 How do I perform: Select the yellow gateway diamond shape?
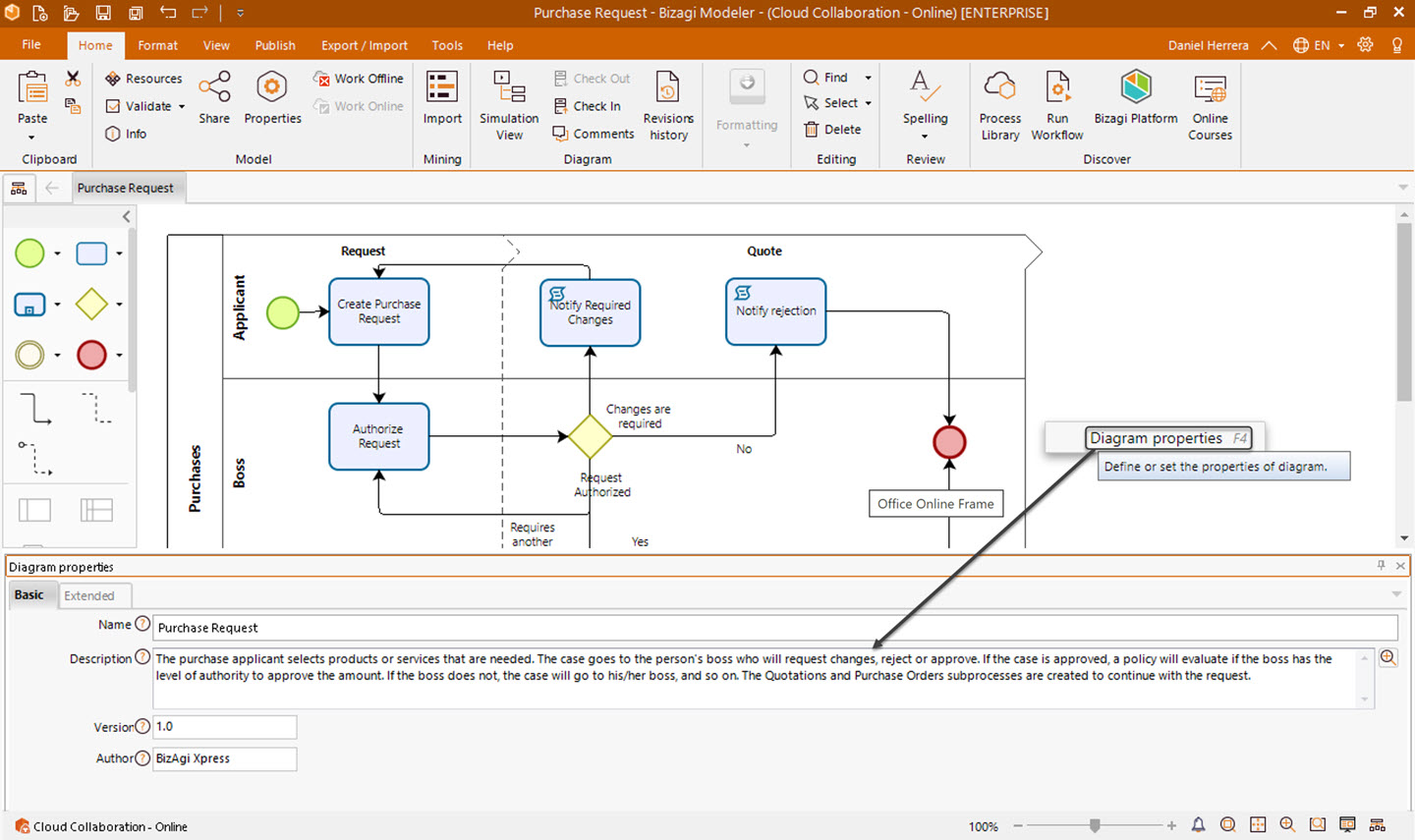click(x=91, y=304)
